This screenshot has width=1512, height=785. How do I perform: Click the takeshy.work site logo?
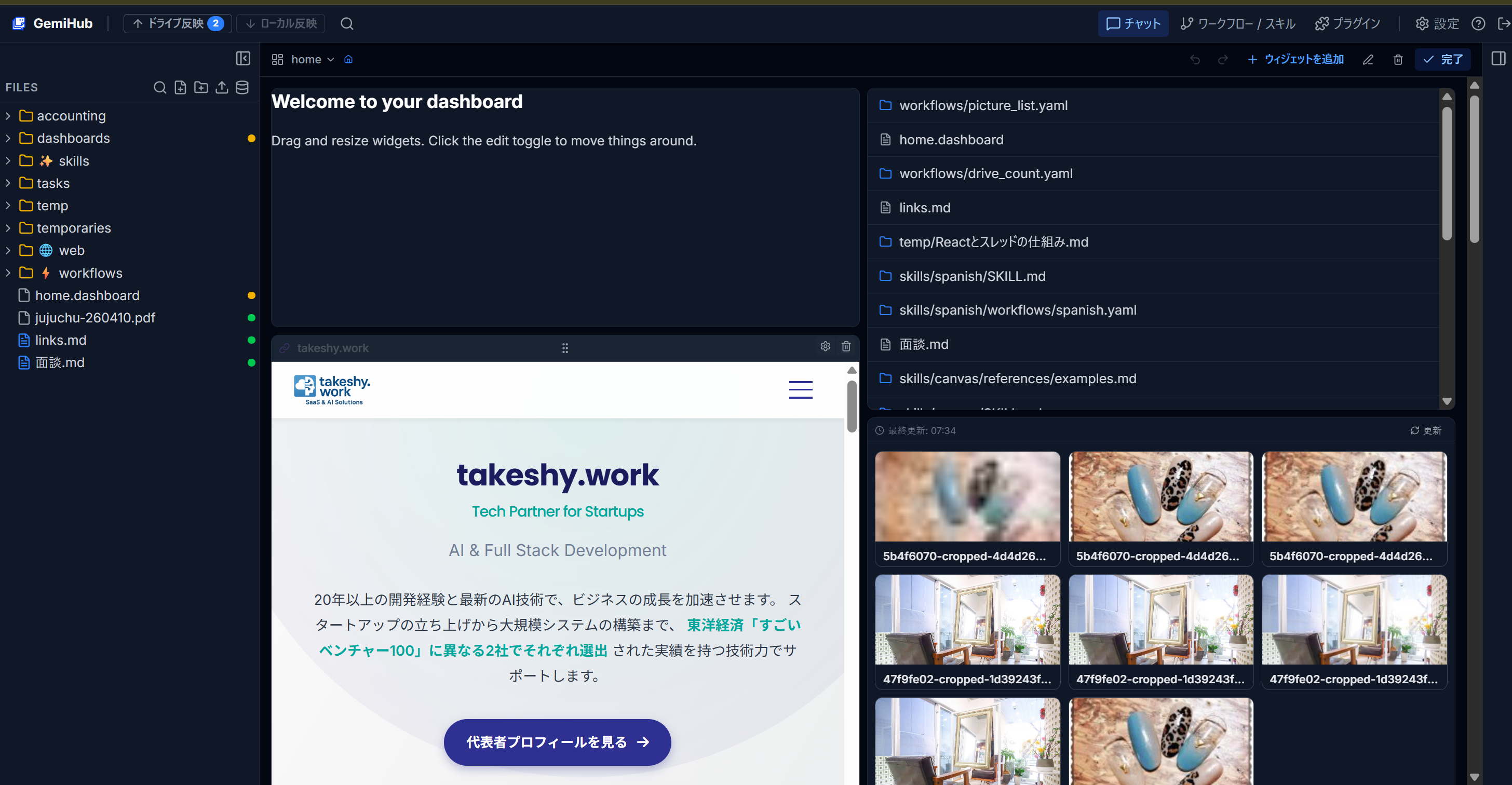[x=332, y=390]
